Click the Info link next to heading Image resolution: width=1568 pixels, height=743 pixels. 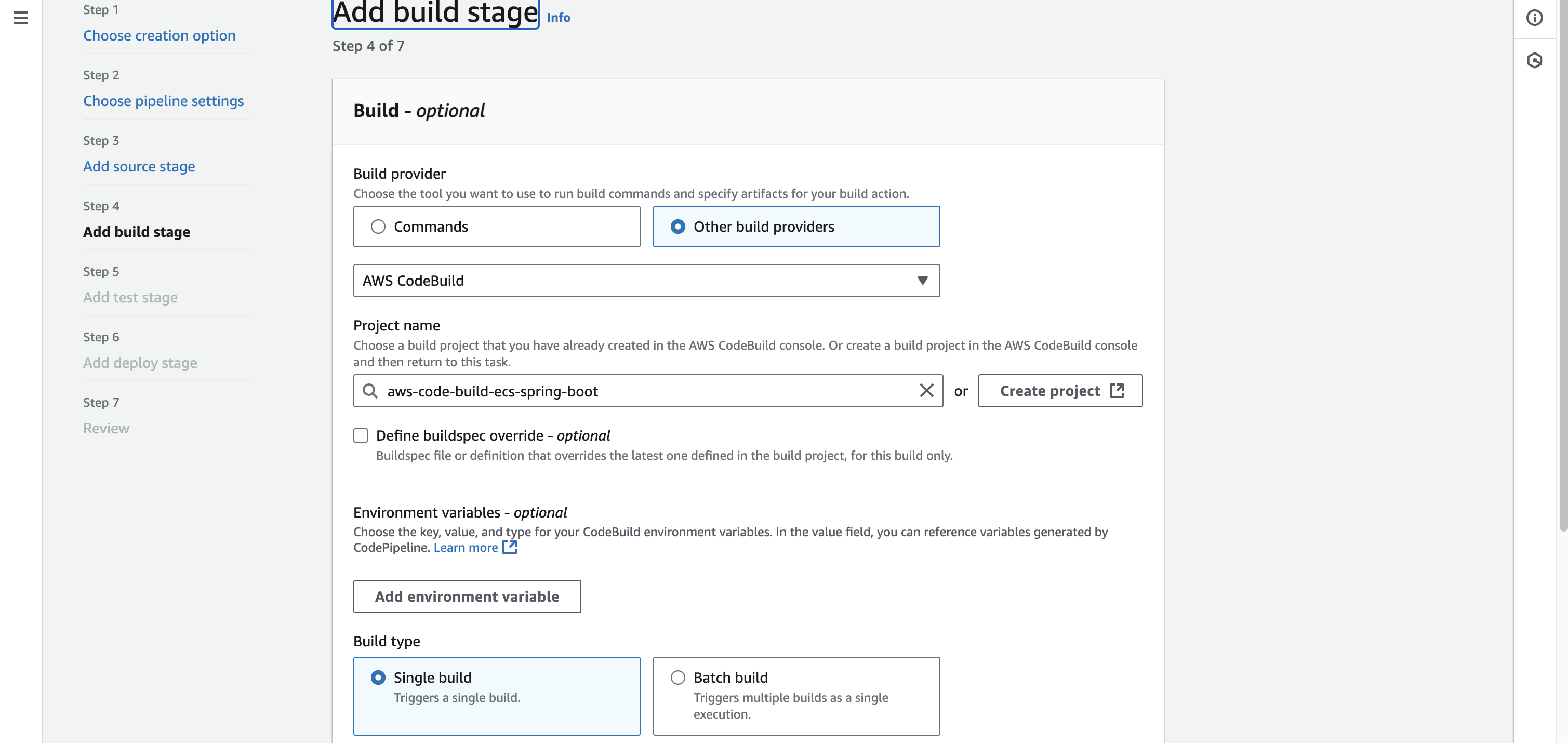[x=558, y=18]
